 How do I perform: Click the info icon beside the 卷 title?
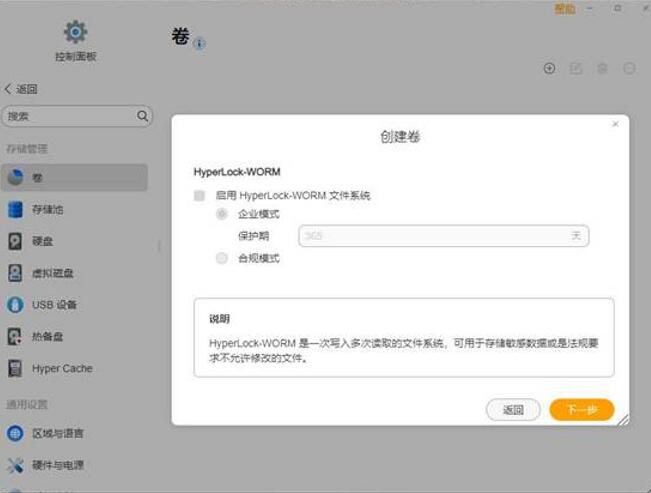pyautogui.click(x=199, y=44)
